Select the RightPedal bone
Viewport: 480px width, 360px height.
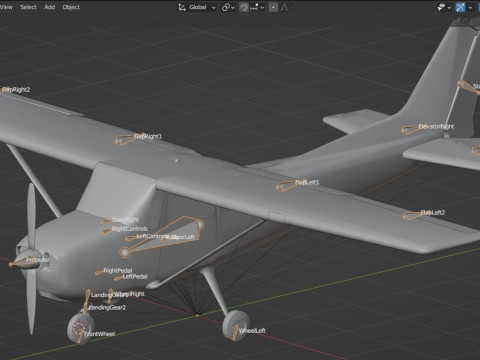coord(99,272)
